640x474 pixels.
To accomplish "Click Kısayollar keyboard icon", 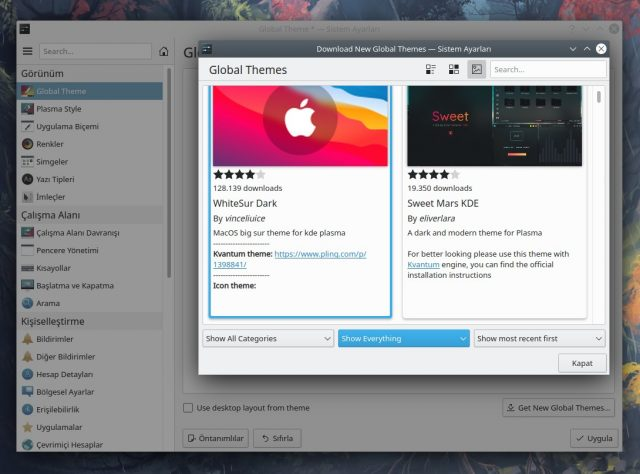I will tap(27, 268).
